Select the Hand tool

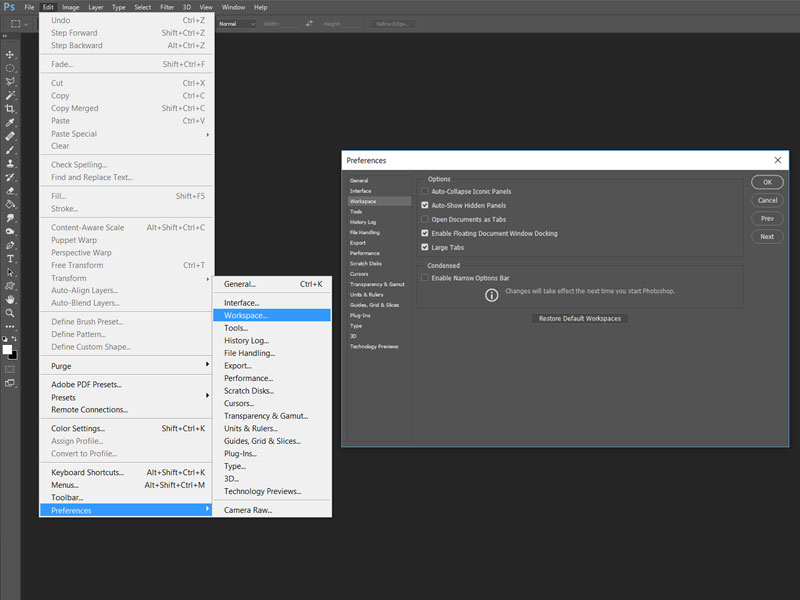(10, 299)
